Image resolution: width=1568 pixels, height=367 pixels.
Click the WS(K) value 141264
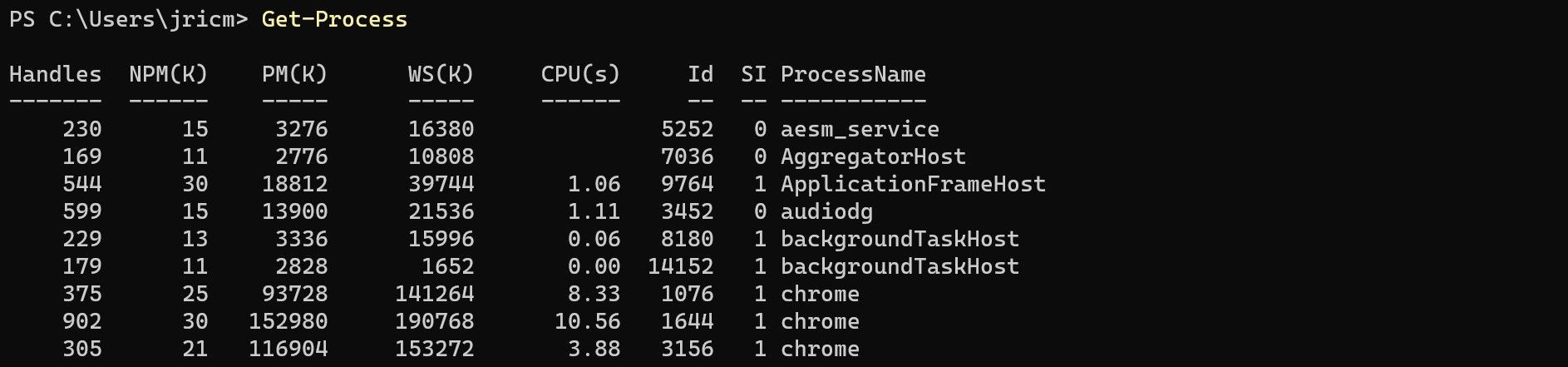(x=434, y=294)
